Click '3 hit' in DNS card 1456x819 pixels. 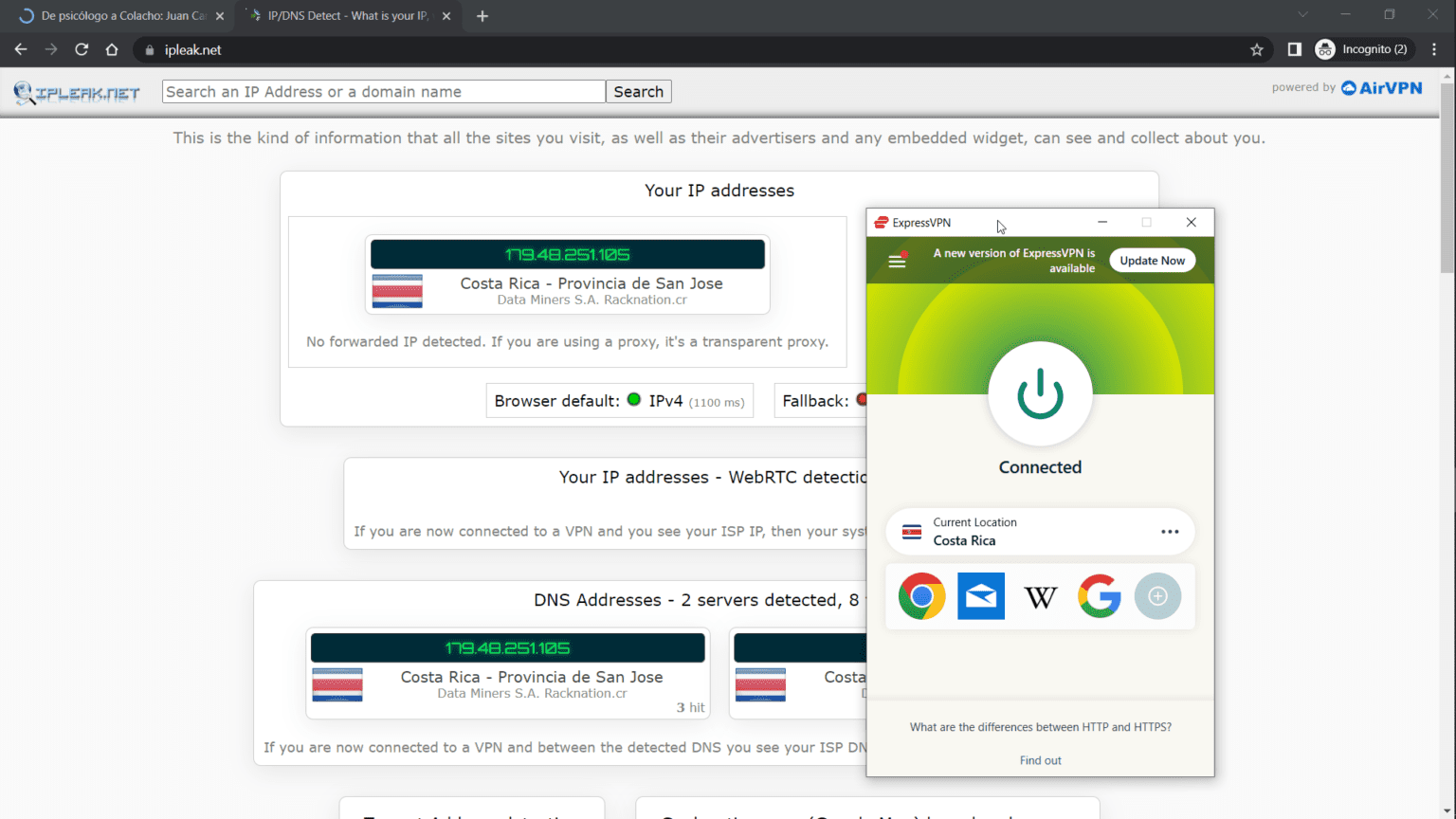pos(690,707)
